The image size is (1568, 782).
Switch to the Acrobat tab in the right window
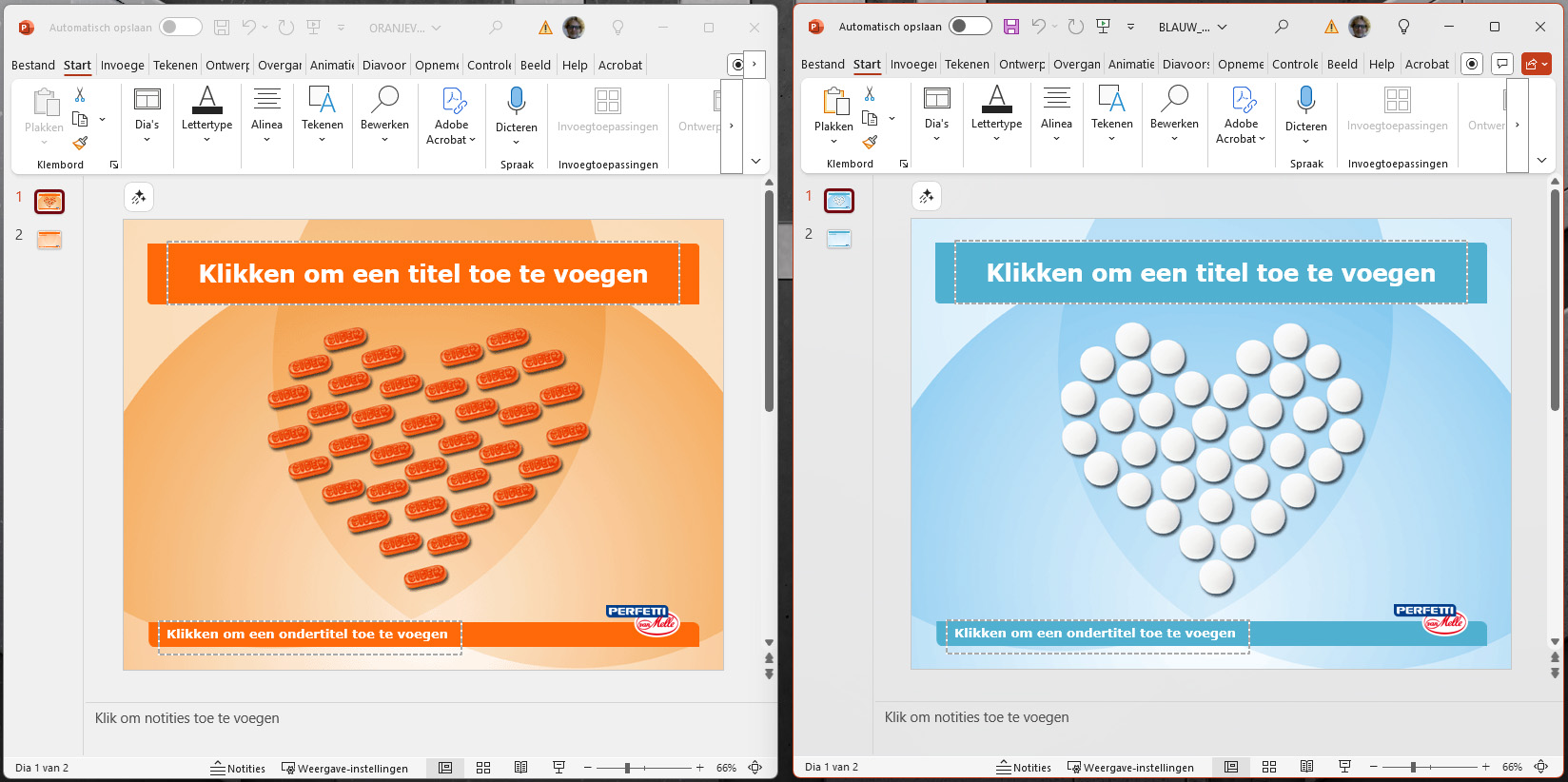pyautogui.click(x=1426, y=64)
